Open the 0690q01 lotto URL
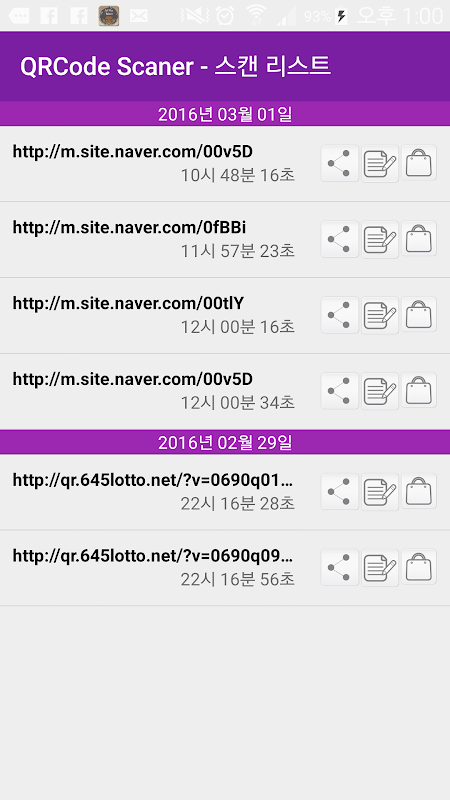The image size is (450, 800). pyautogui.click(x=153, y=480)
